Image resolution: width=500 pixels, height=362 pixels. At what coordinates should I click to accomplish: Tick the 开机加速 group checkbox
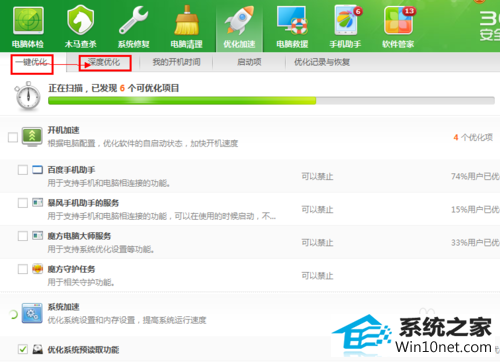pos(13,137)
